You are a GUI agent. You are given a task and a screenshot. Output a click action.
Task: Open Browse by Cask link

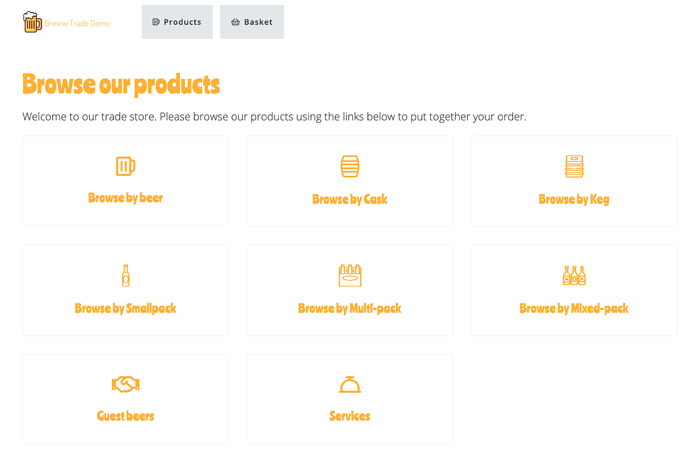click(x=350, y=199)
